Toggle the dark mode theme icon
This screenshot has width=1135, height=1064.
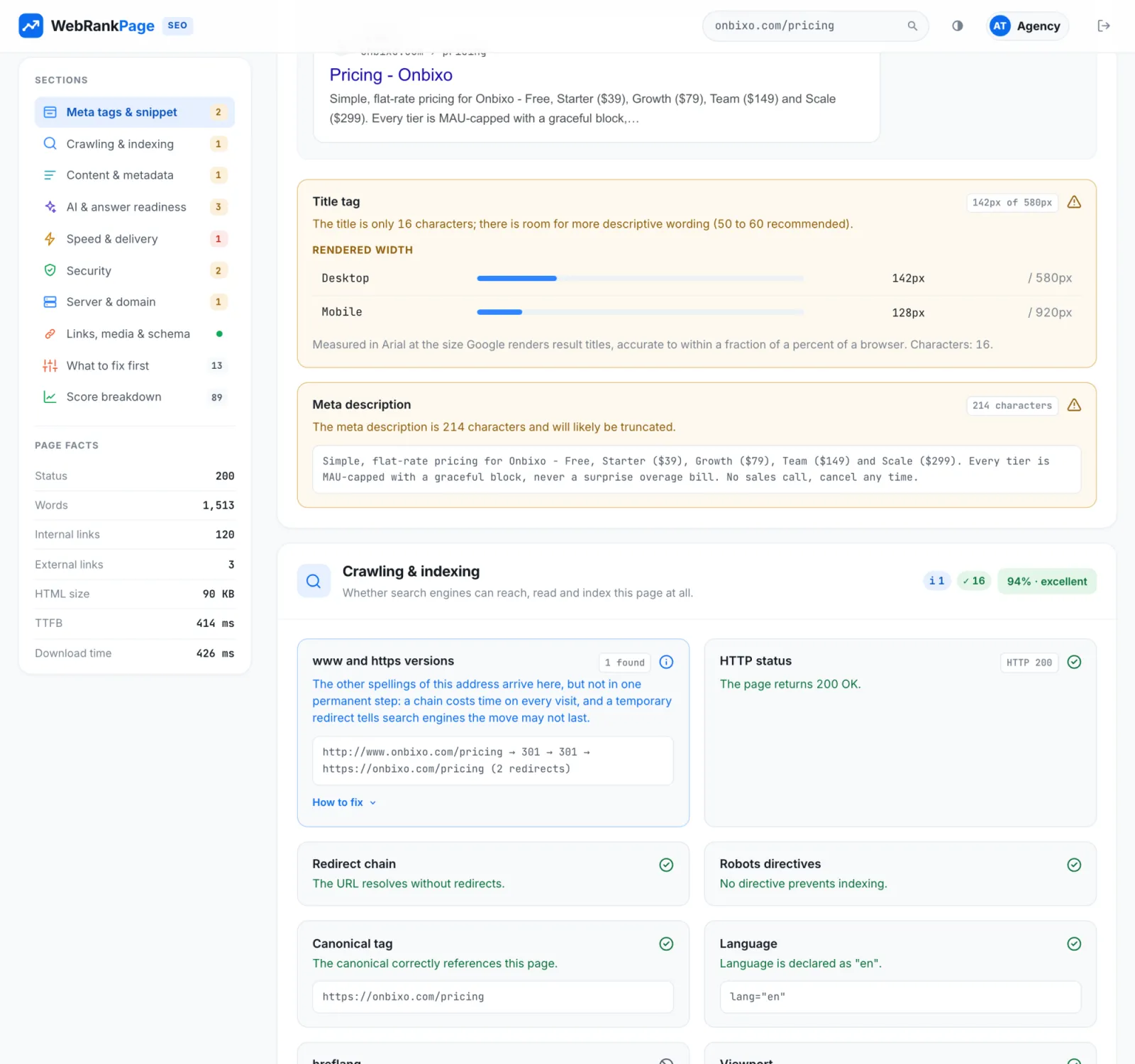point(958,26)
